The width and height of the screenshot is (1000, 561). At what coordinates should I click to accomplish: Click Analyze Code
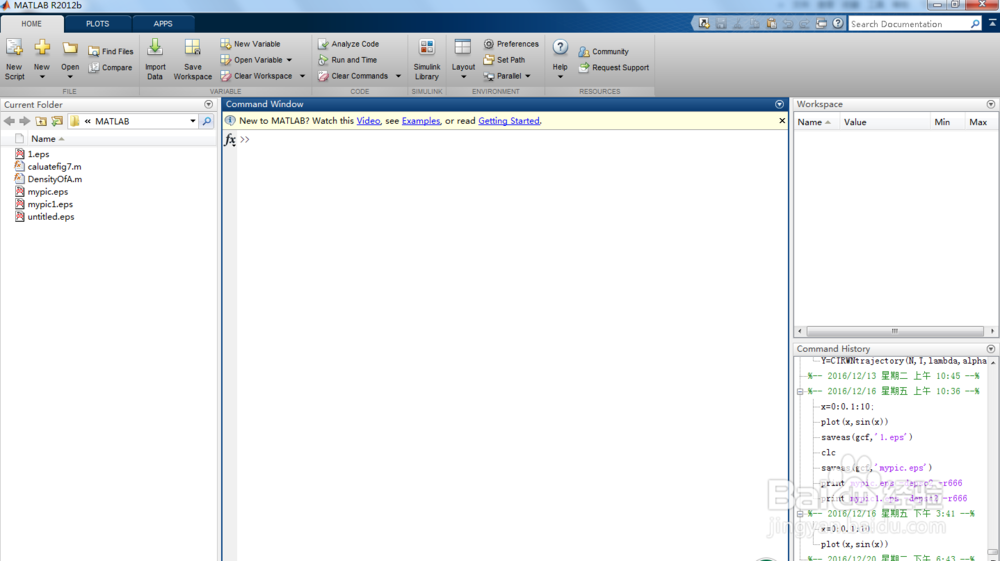pyautogui.click(x=349, y=44)
